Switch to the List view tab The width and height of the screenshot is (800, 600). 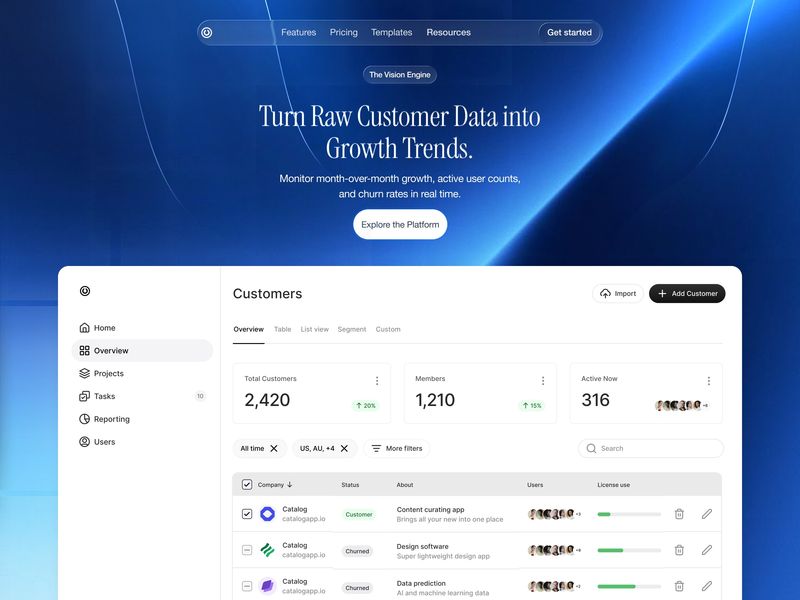point(314,330)
